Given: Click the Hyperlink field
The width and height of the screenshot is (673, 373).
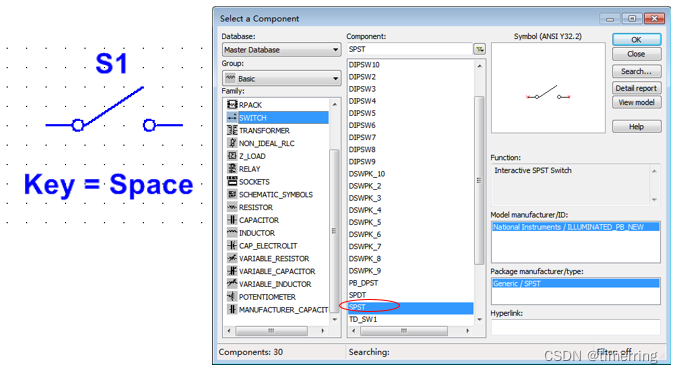Looking at the screenshot, I should point(576,327).
